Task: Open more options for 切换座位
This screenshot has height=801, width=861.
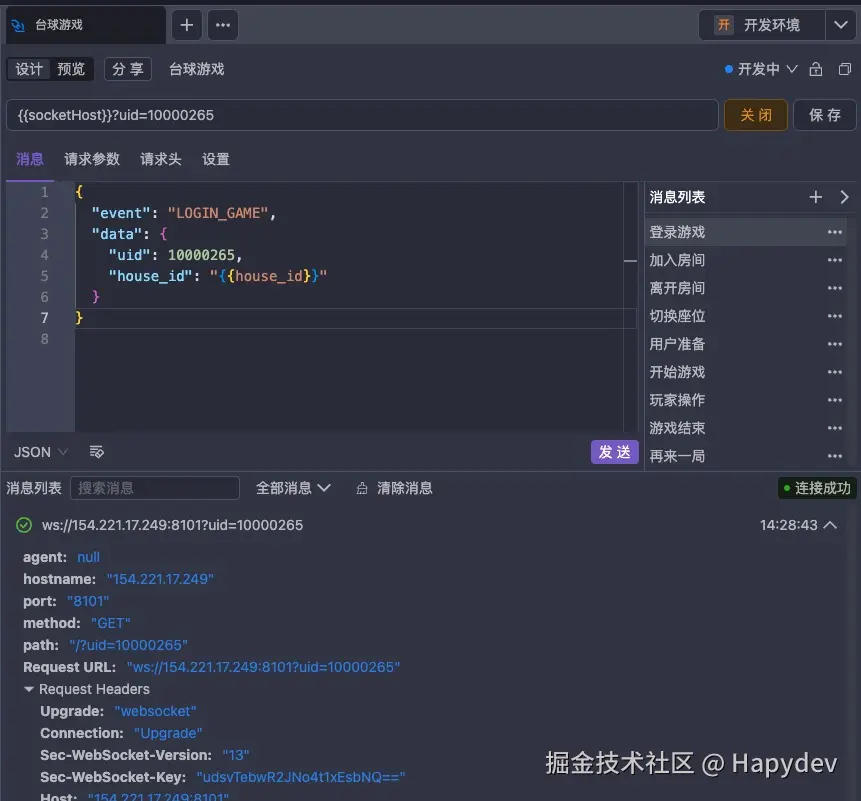Action: pos(835,316)
